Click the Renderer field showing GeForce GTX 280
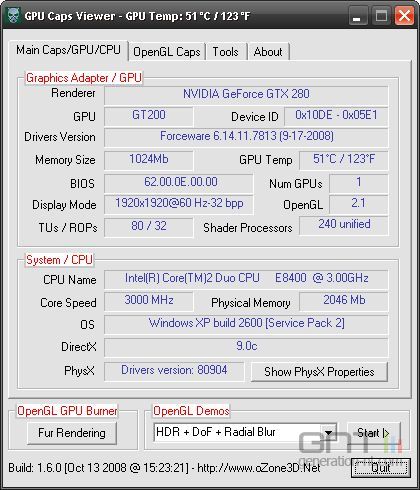The height and width of the screenshot is (490, 420). [246, 95]
